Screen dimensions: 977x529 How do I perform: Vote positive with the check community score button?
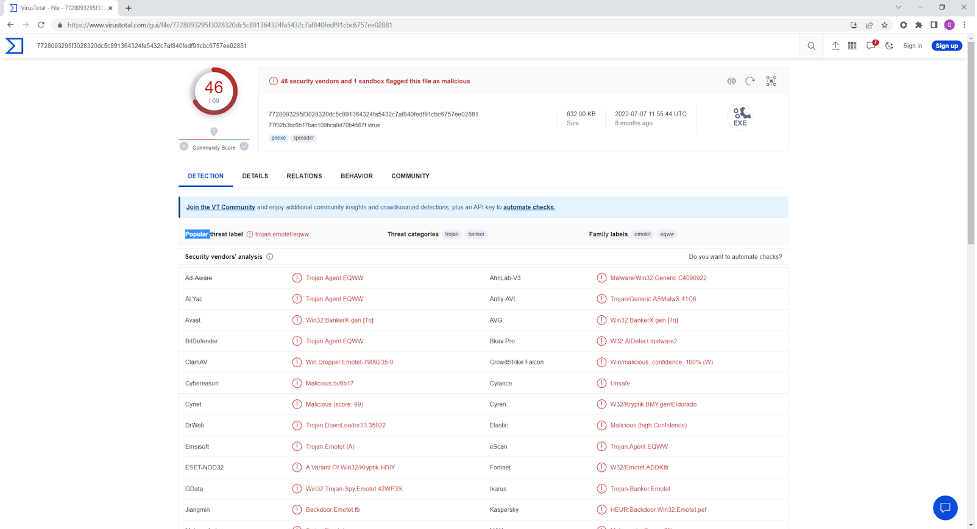coord(244,146)
